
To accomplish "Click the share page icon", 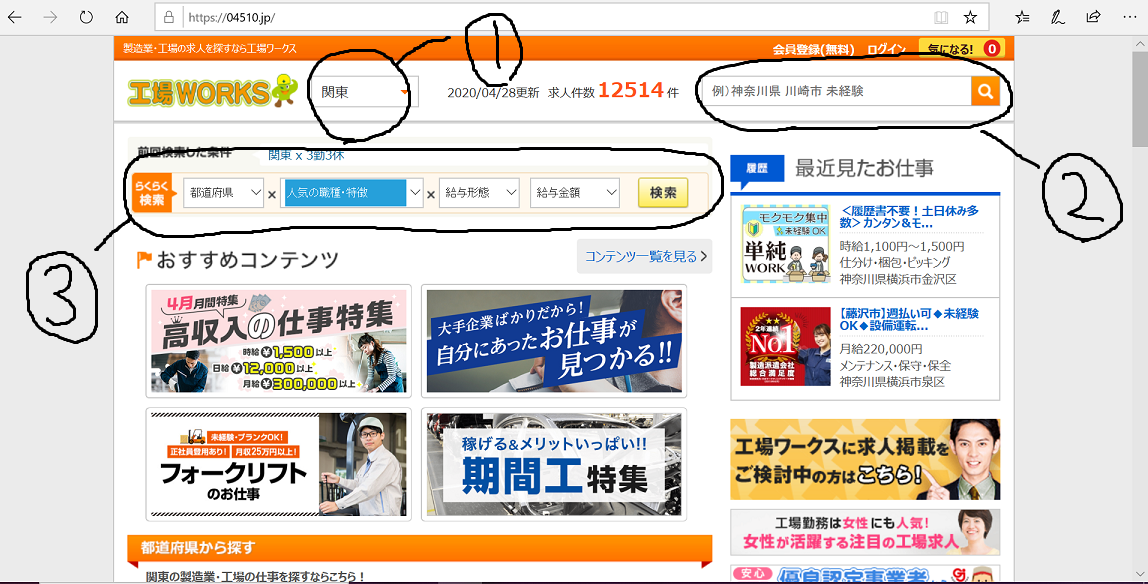I will (1093, 17).
